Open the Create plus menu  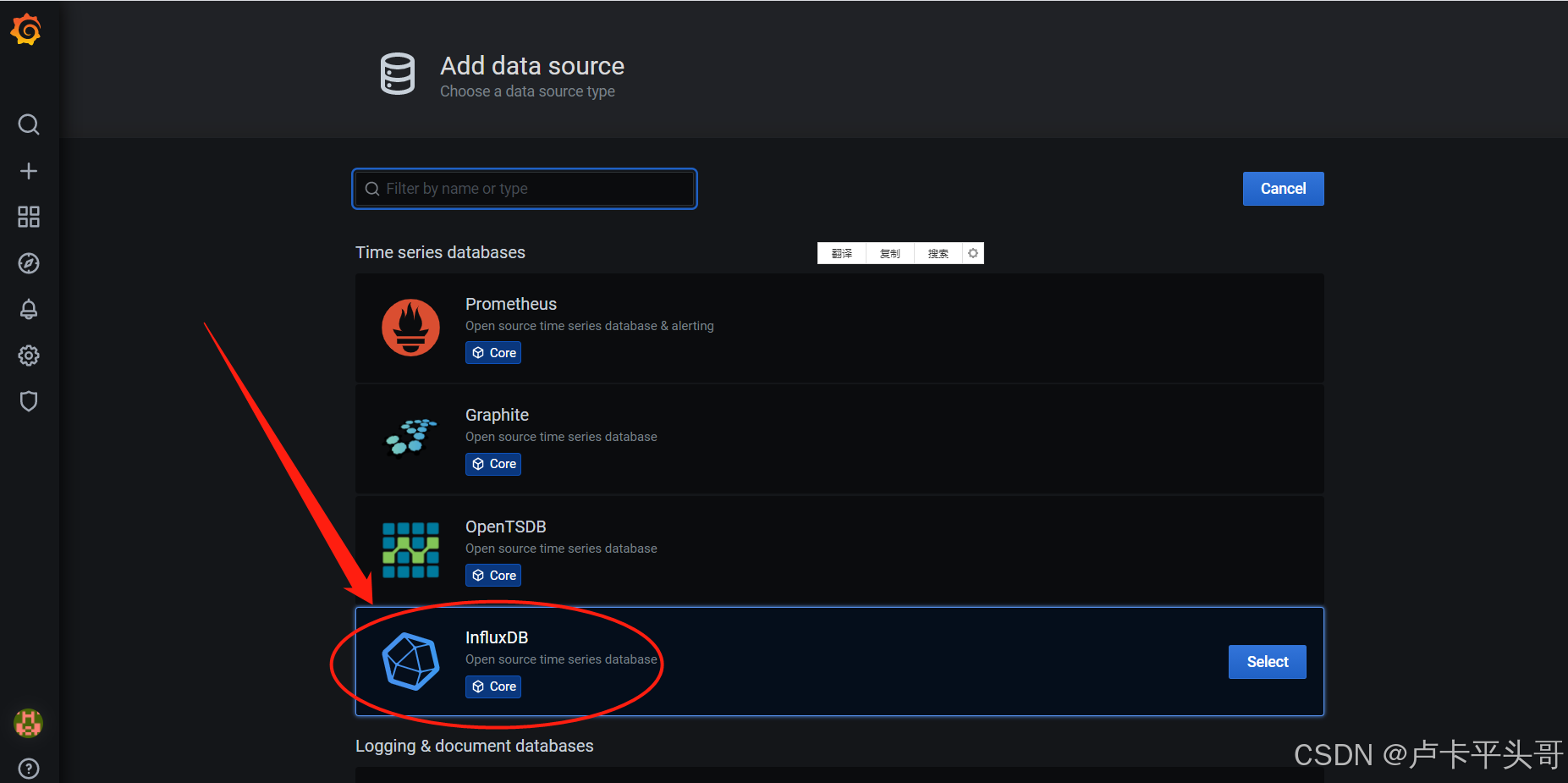[29, 171]
